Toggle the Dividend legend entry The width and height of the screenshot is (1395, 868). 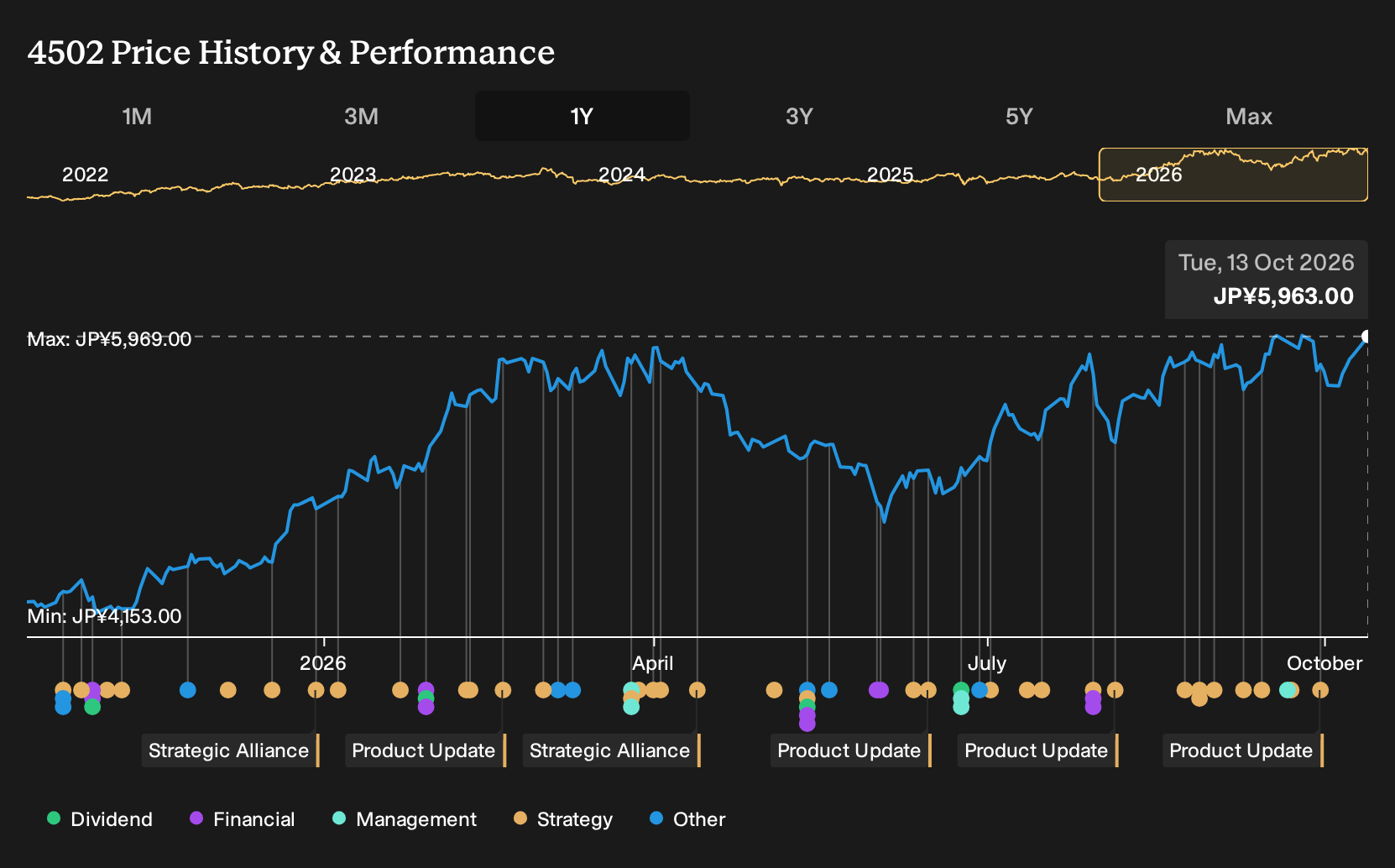tap(100, 819)
